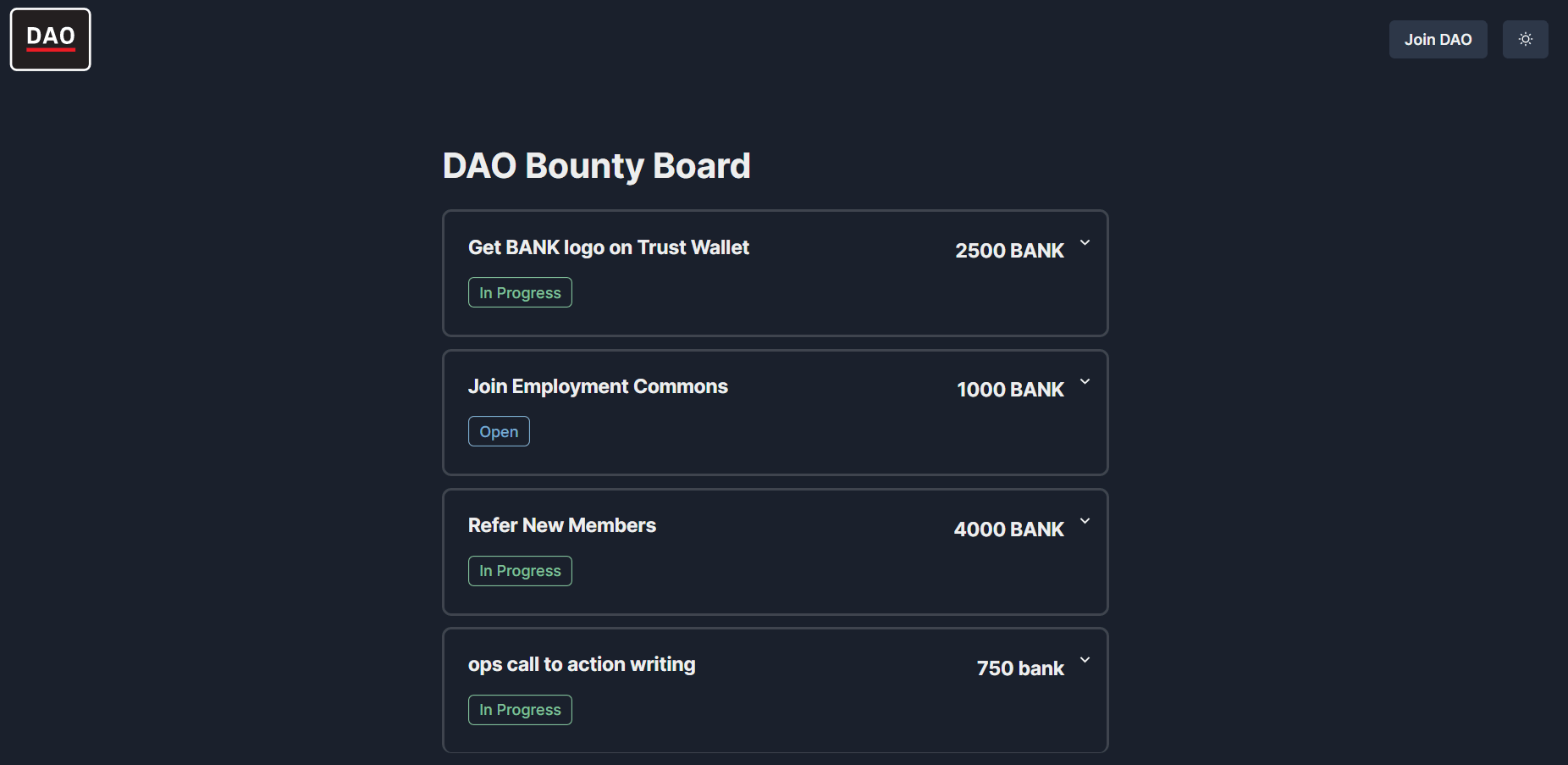This screenshot has height=765, width=1568.
Task: Expand the ops call to action writing chevron
Action: (1085, 660)
